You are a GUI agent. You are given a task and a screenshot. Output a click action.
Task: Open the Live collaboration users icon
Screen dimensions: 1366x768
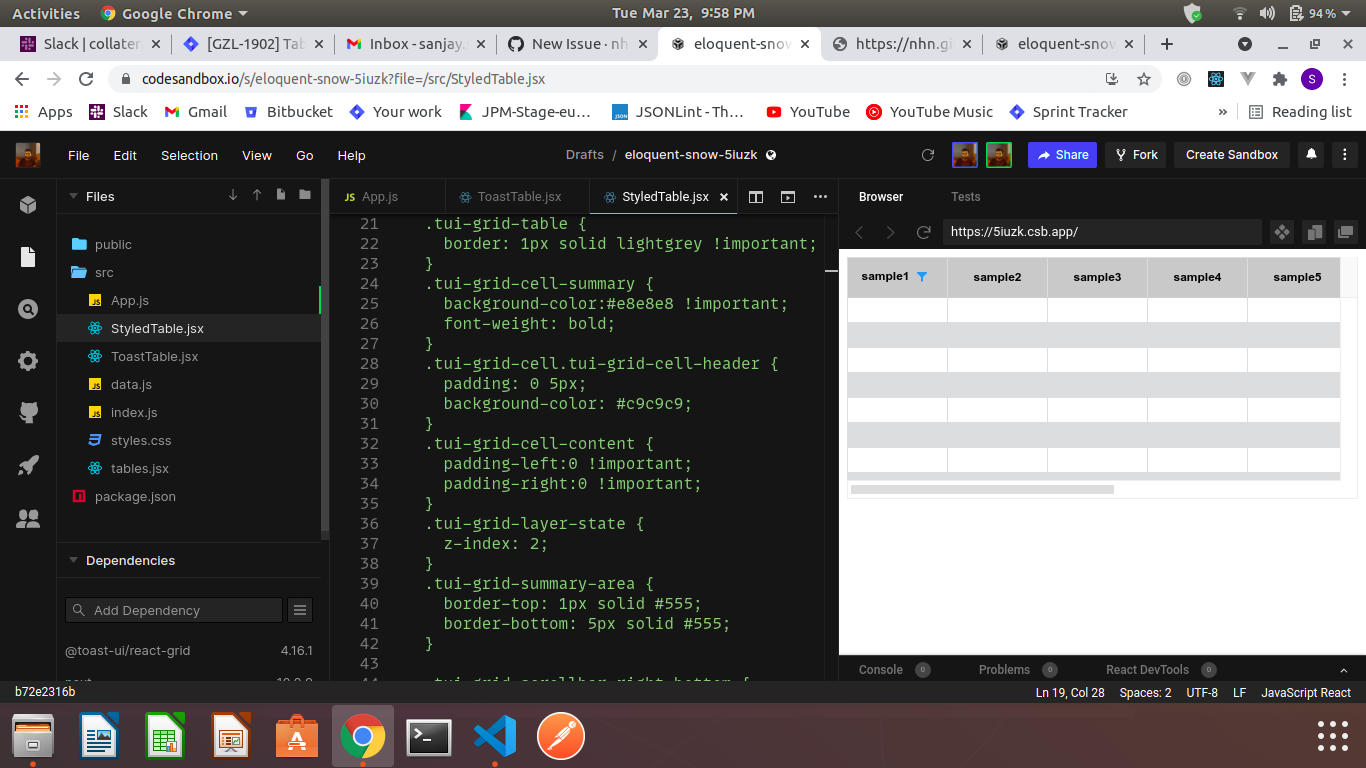(27, 518)
